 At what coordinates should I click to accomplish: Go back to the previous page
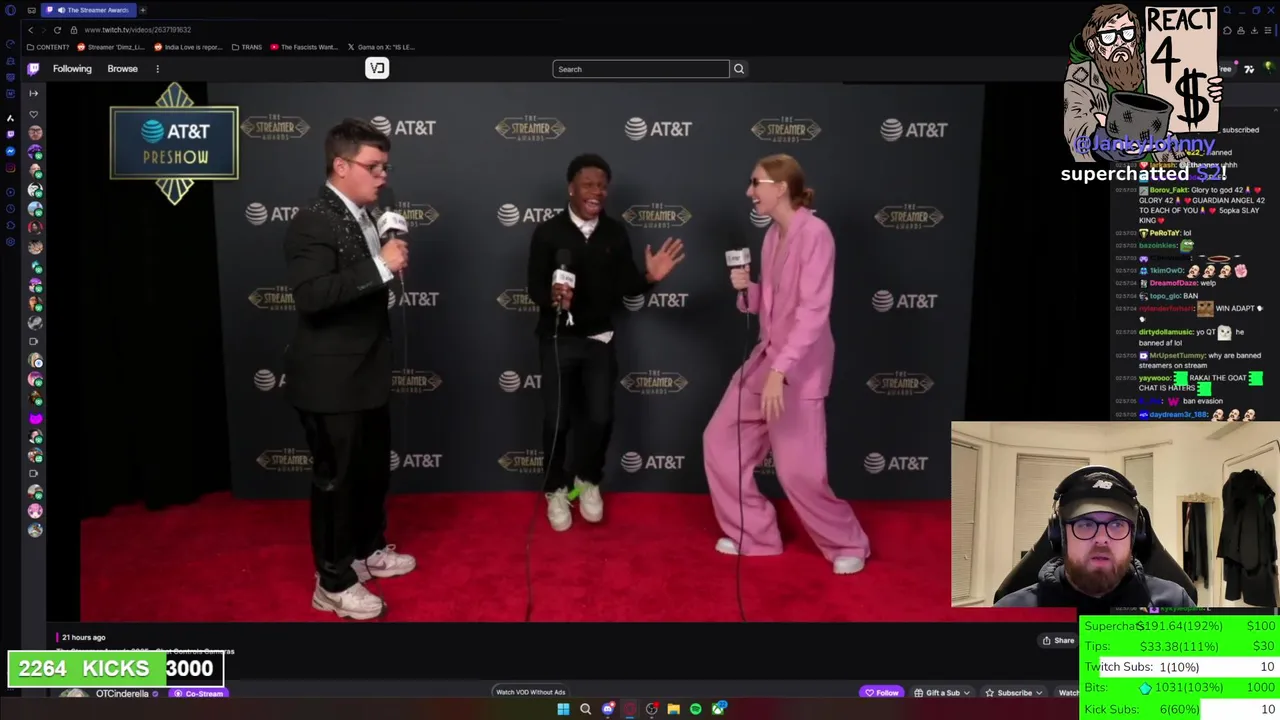30,30
